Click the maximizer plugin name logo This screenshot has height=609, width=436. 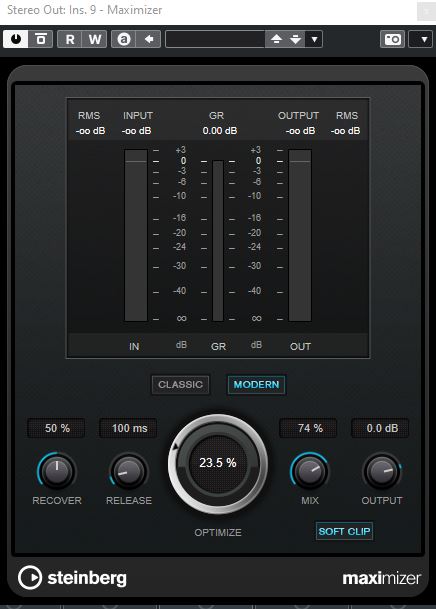(381, 578)
